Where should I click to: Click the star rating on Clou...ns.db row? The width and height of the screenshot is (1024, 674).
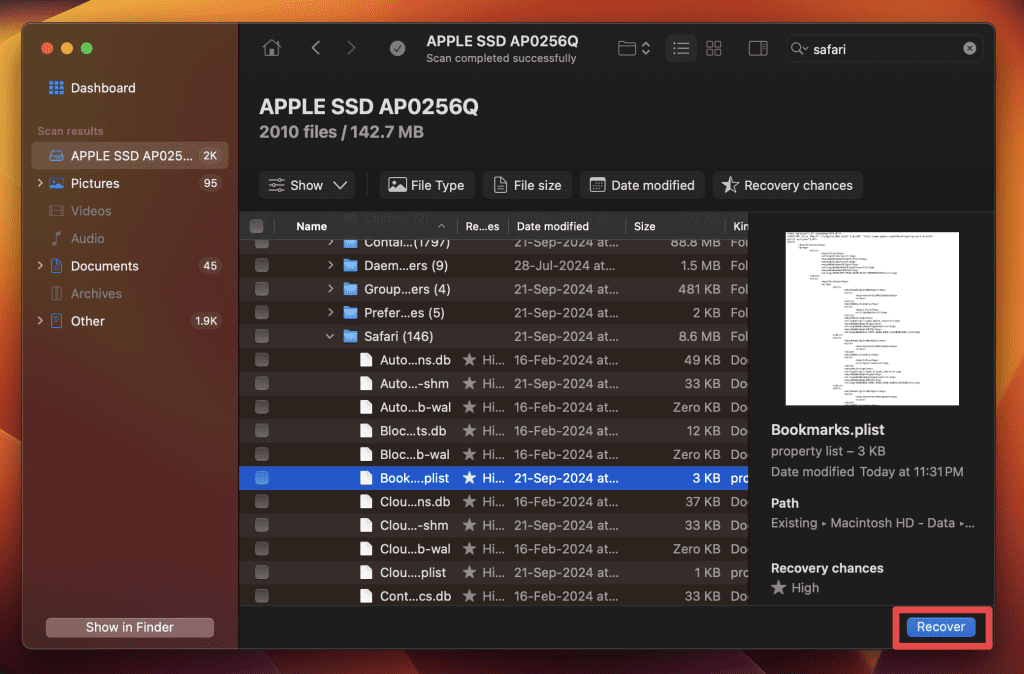pos(469,502)
